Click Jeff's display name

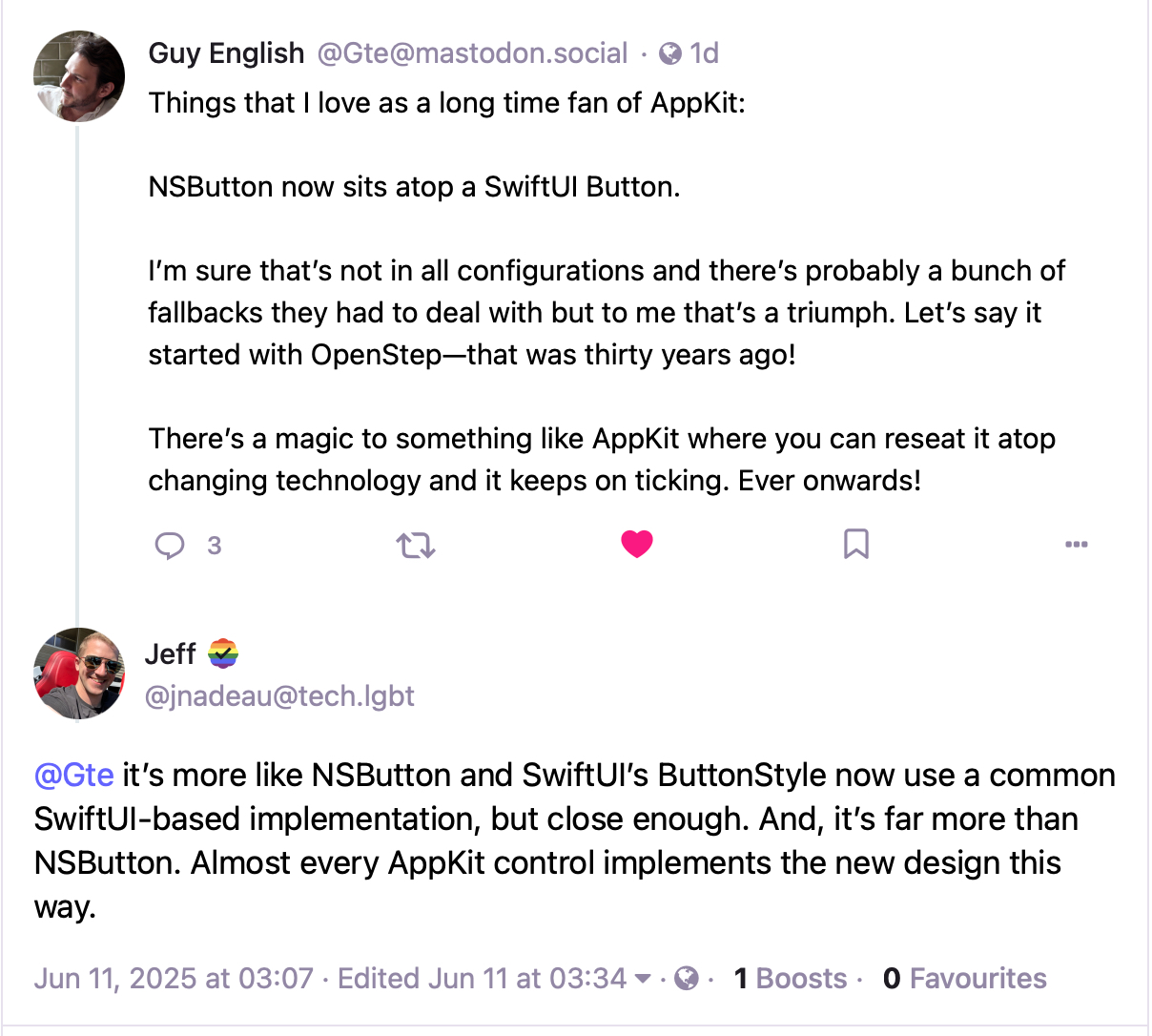(x=171, y=654)
